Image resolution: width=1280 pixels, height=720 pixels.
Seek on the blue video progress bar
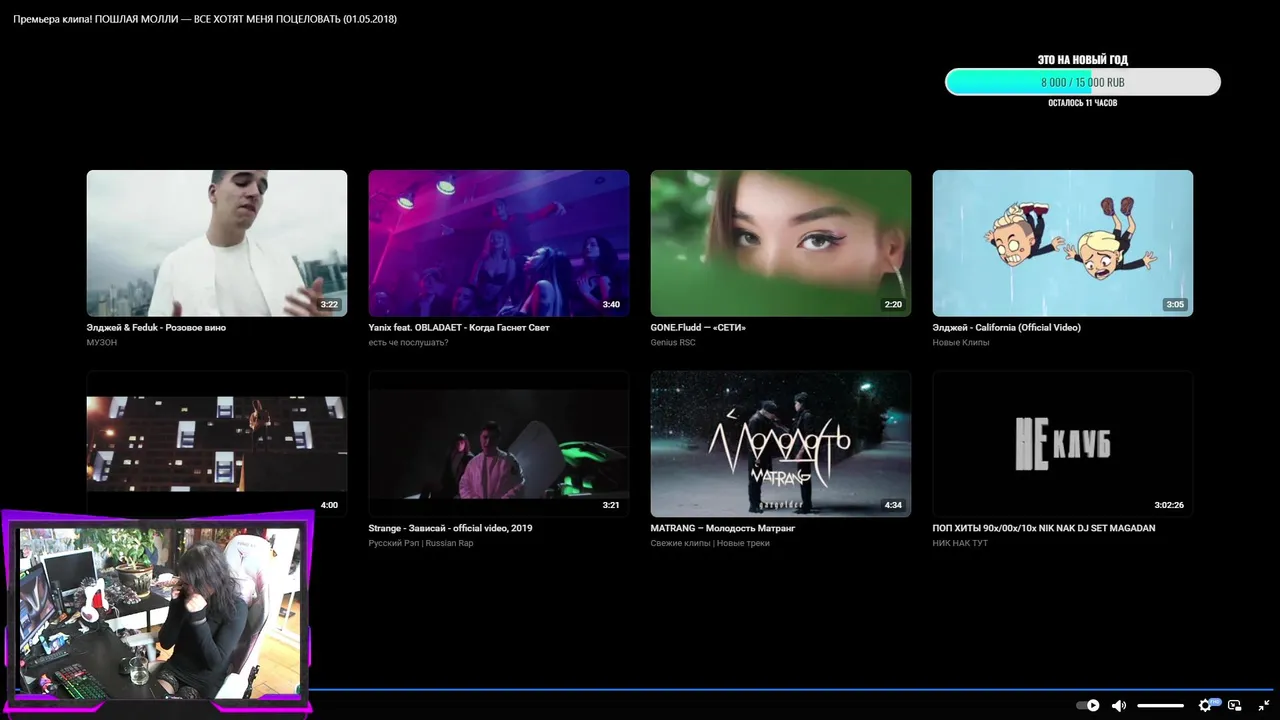tap(790, 689)
